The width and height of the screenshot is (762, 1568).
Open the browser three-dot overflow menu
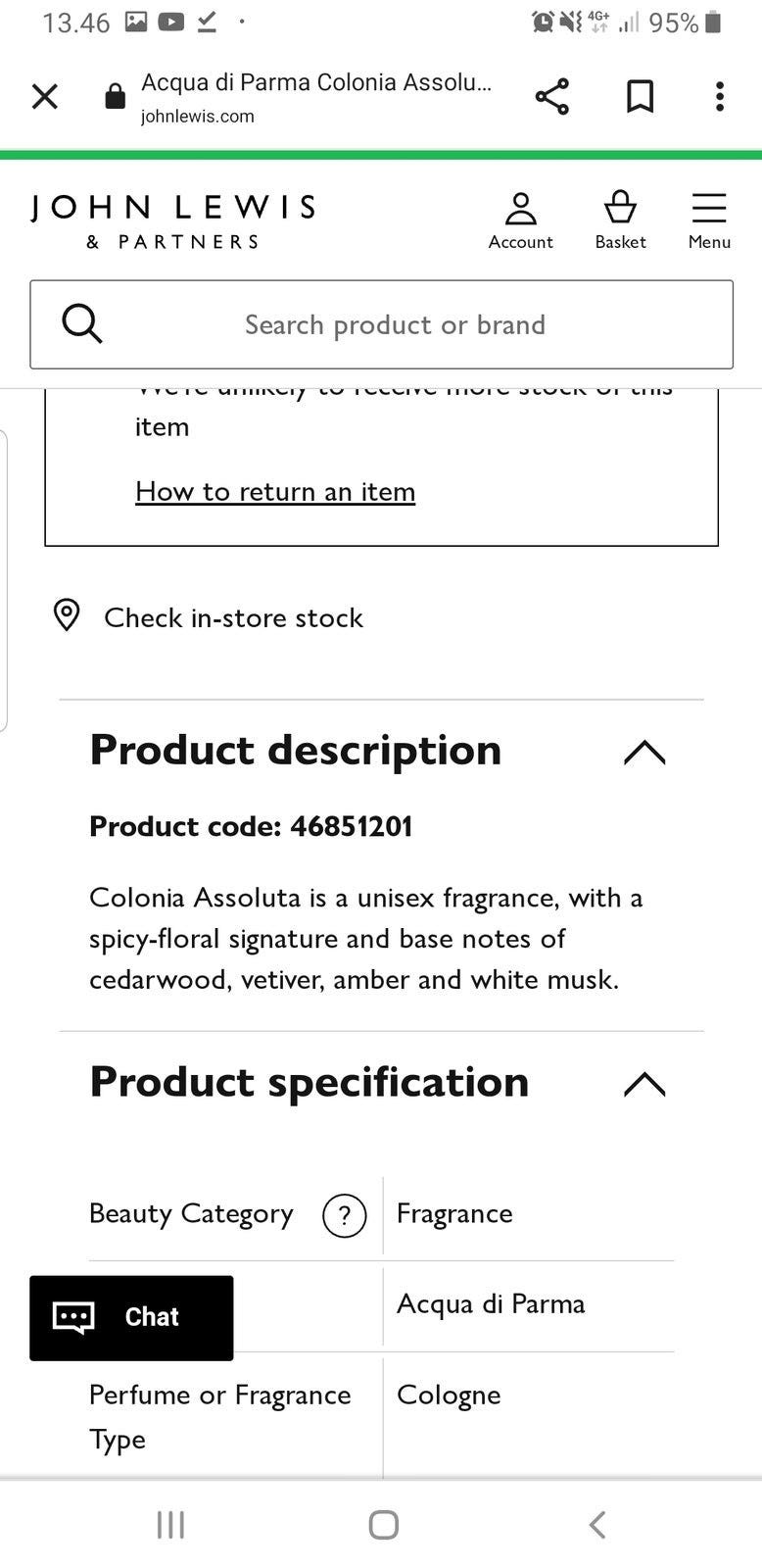pyautogui.click(x=720, y=96)
